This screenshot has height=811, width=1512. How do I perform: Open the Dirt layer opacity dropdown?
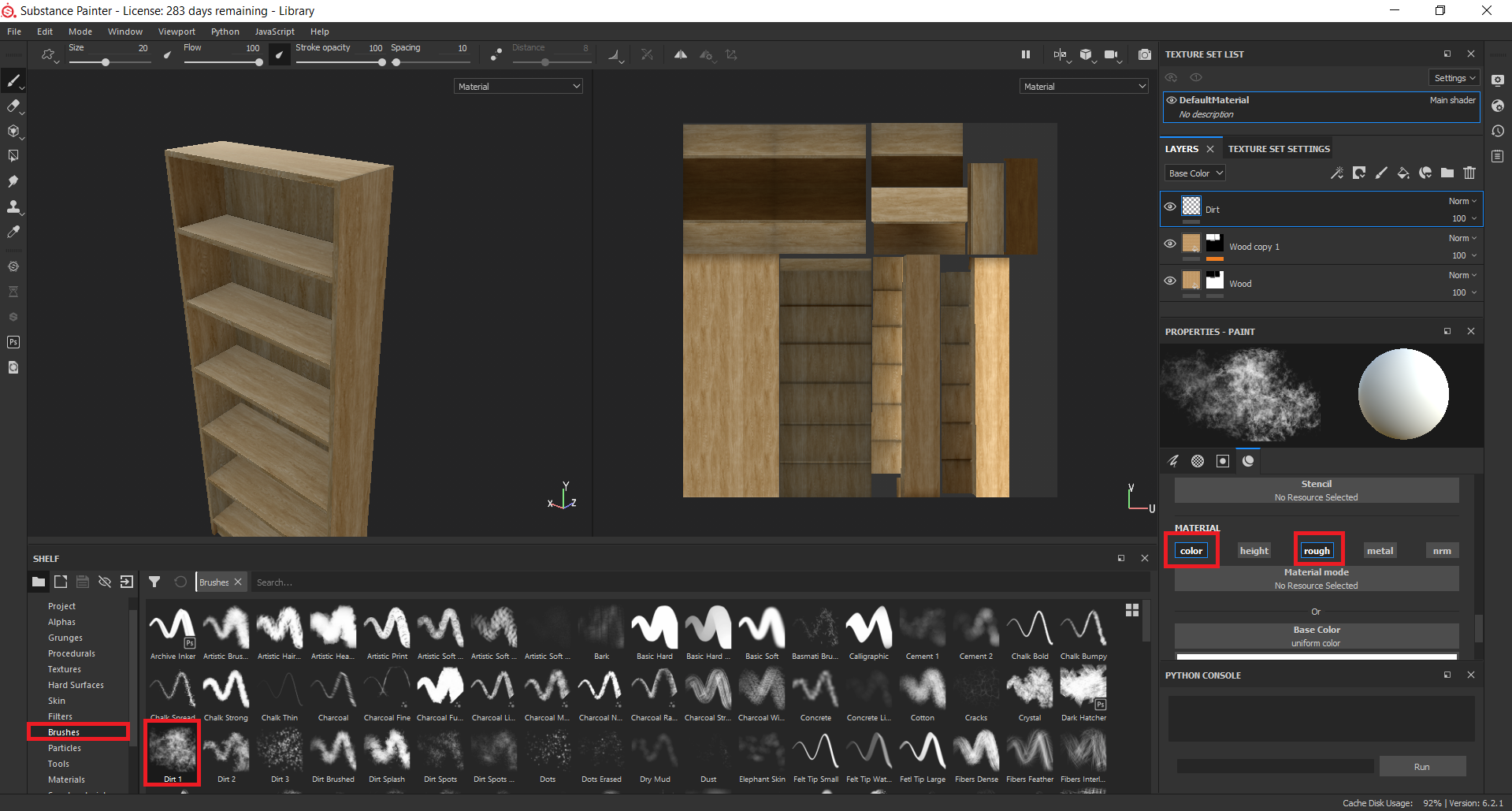coord(1464,218)
